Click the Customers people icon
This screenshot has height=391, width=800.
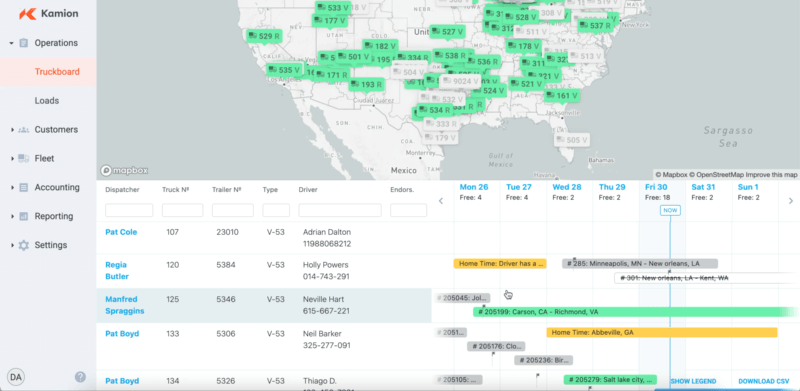23,130
